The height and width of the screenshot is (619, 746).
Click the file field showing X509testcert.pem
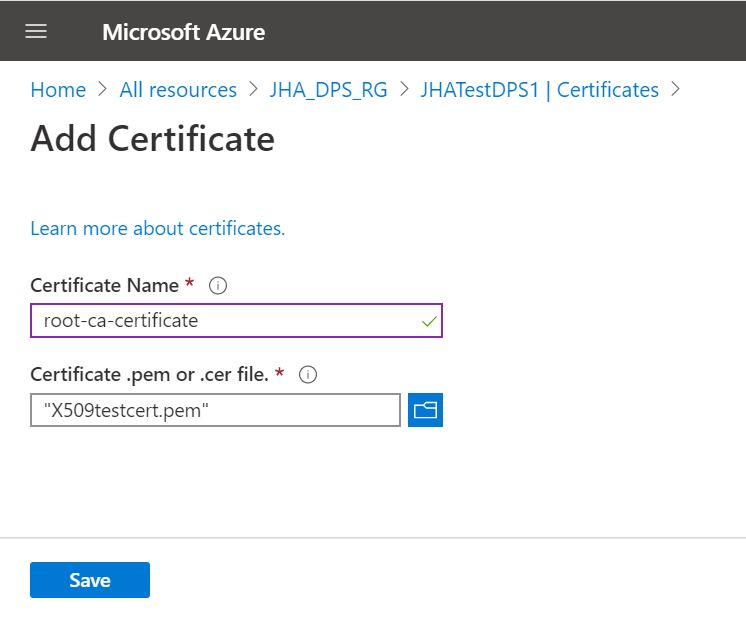tap(215, 410)
